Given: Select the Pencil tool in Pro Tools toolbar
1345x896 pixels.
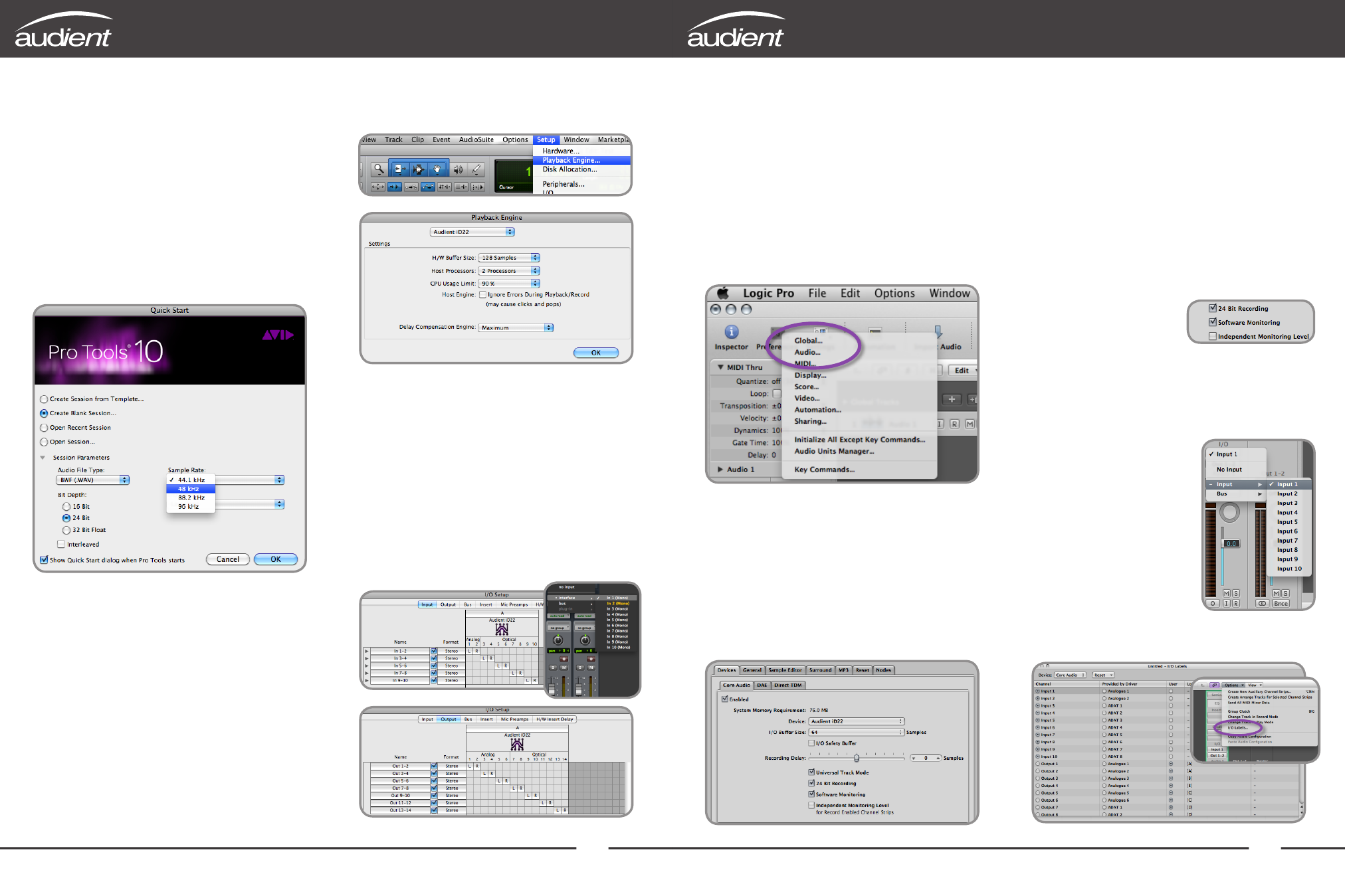Looking at the screenshot, I should coord(476,169).
